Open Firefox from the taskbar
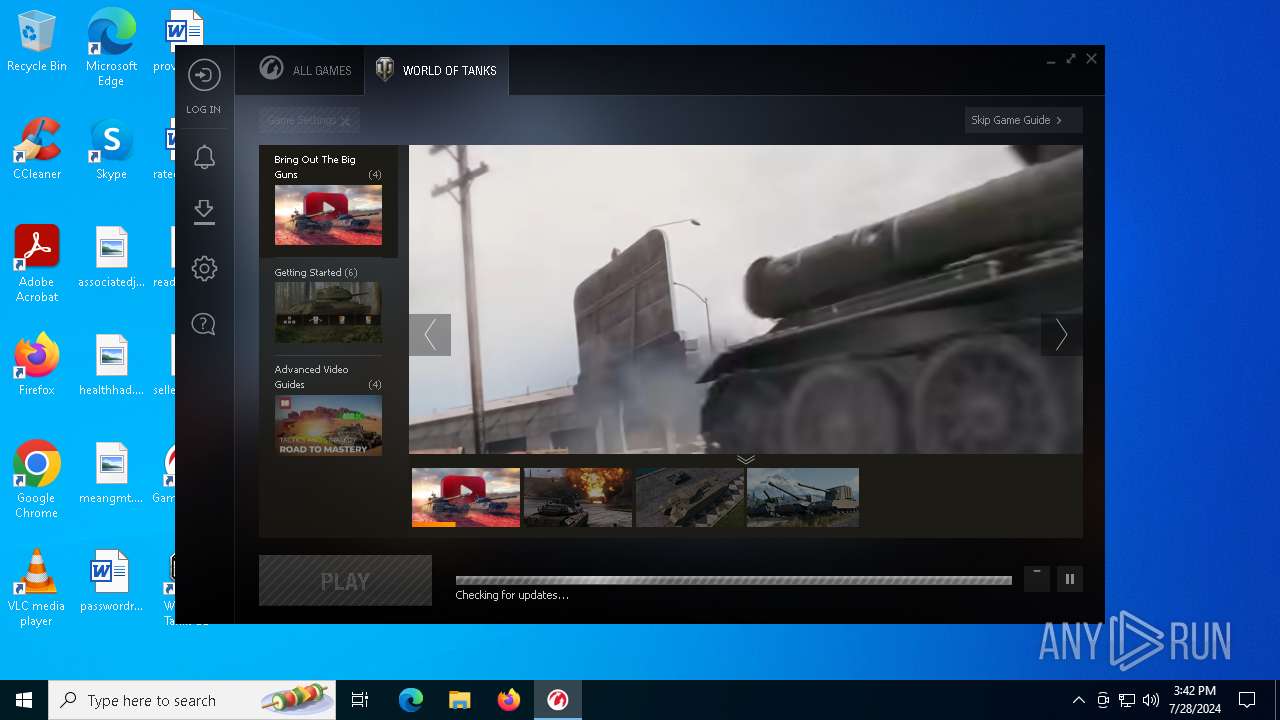This screenshot has height=720, width=1280. click(x=509, y=700)
